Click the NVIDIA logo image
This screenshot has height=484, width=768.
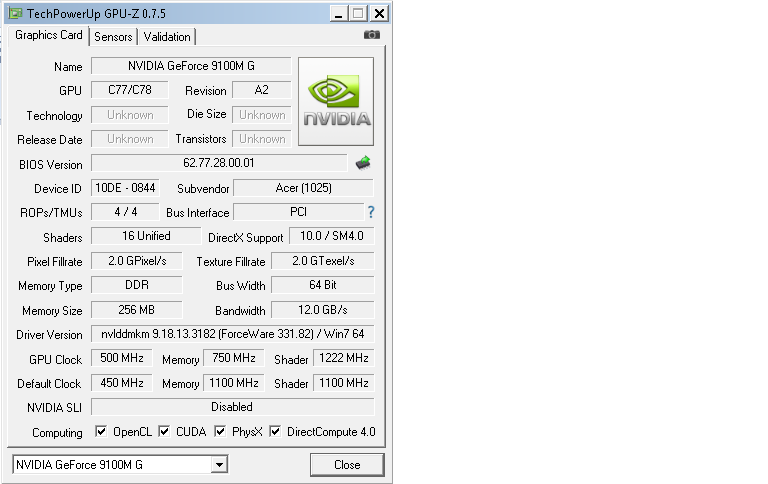(336, 101)
